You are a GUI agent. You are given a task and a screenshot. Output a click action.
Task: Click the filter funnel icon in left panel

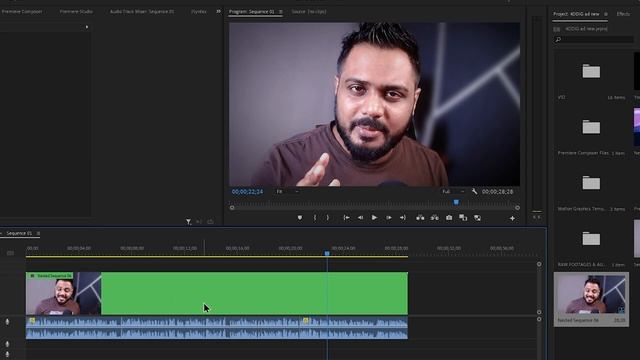[x=189, y=222]
